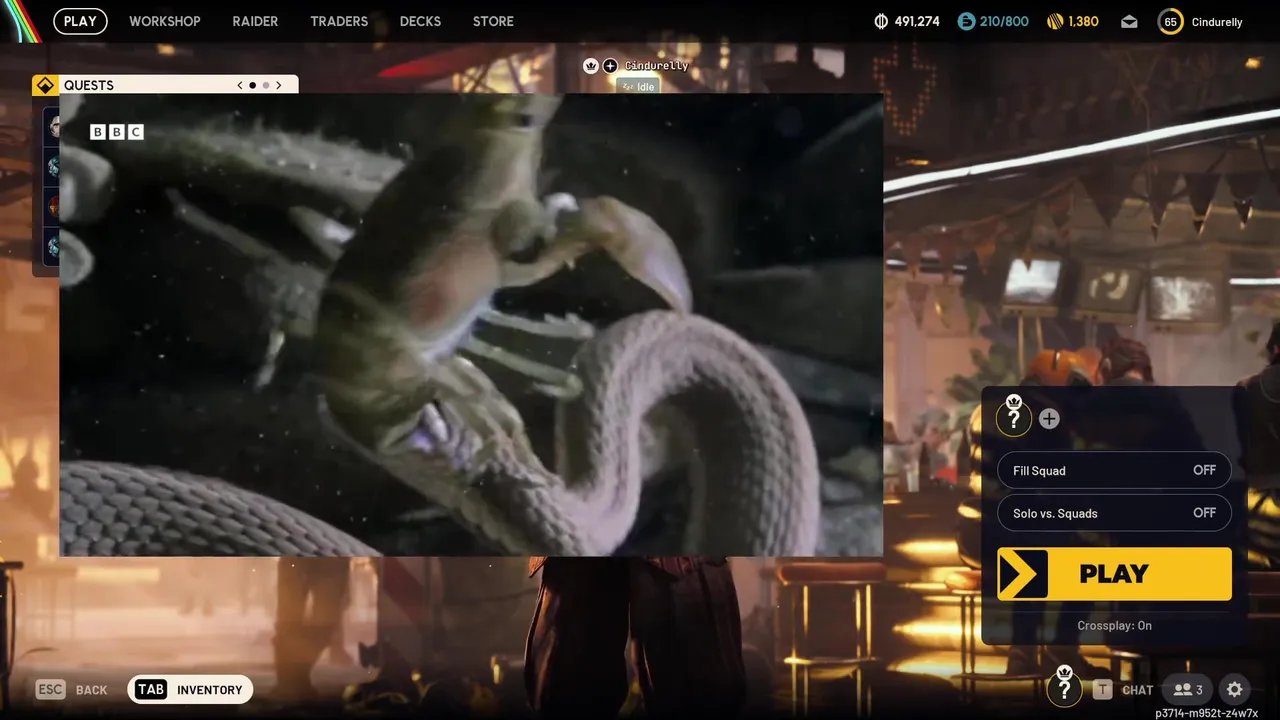Open the PLAY tab in top navigation
The image size is (1280, 720).
coord(80,21)
